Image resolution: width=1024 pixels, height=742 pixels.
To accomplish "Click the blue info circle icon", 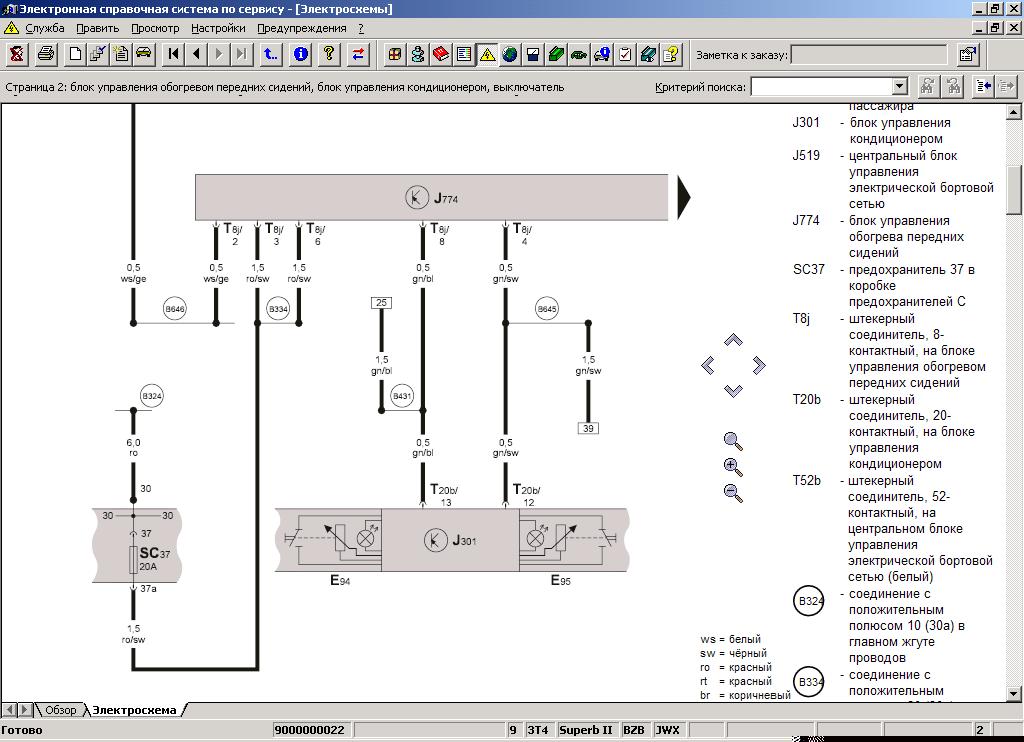I will point(300,54).
